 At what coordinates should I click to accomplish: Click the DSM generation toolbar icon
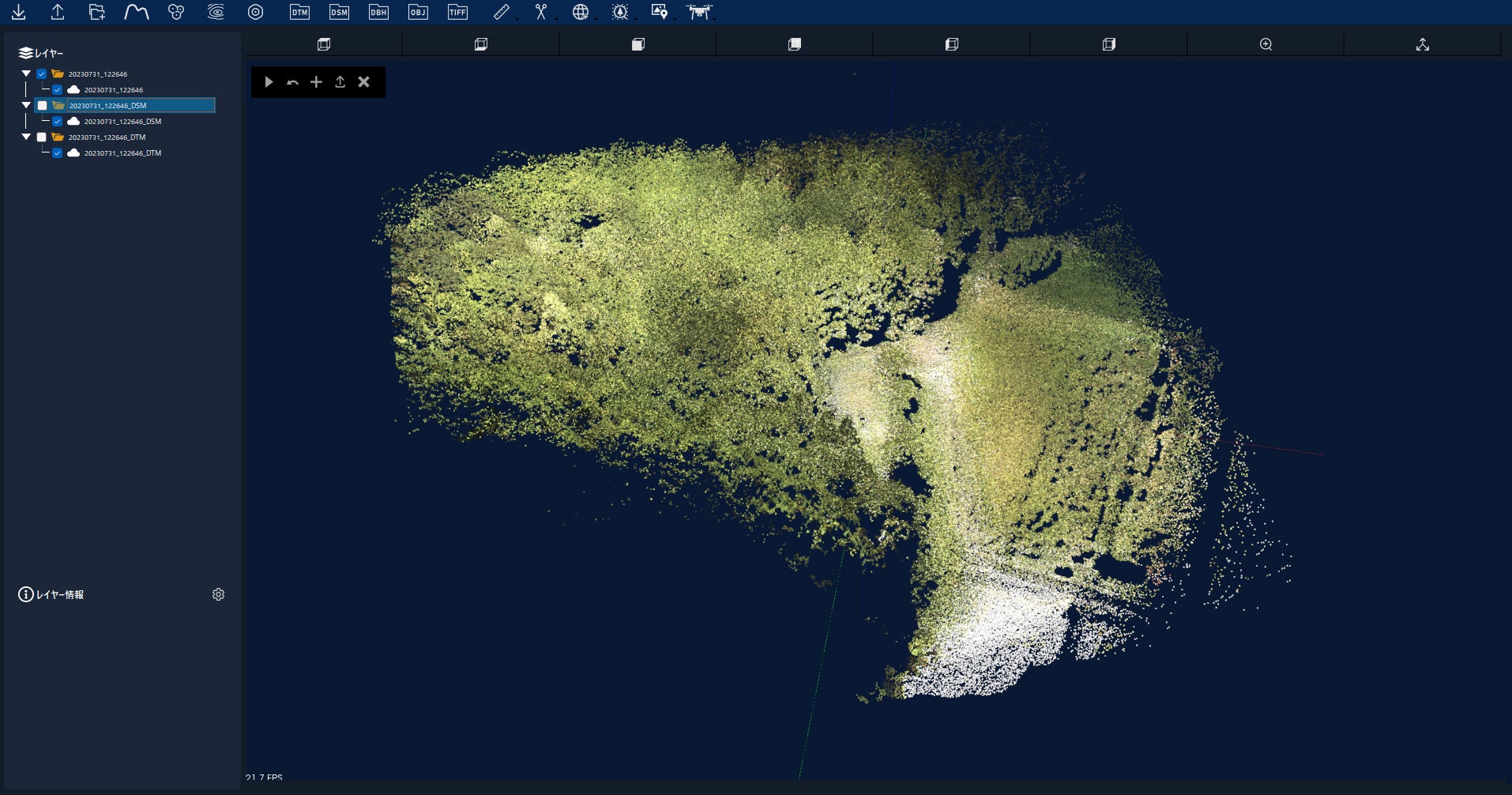(339, 12)
